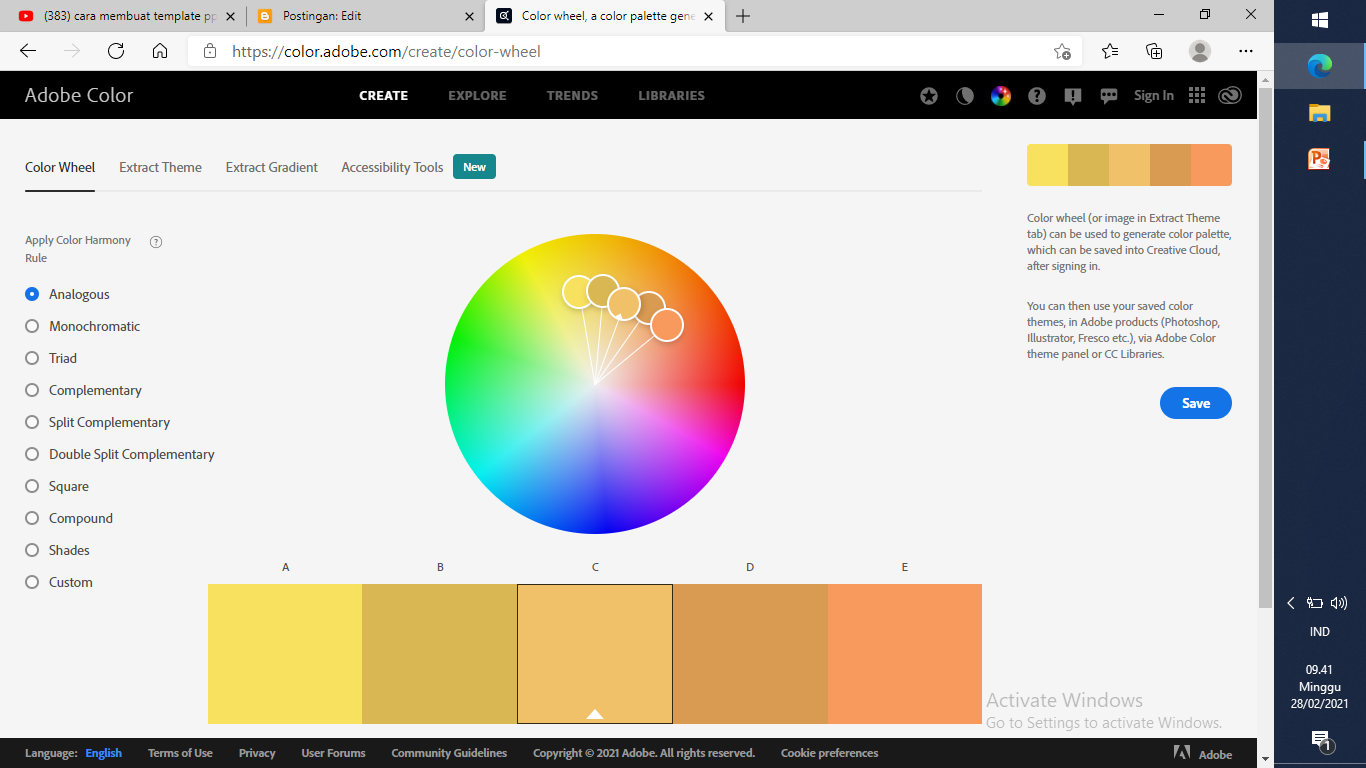Click the Creative Cloud icon
1366x768 pixels.
point(1230,95)
